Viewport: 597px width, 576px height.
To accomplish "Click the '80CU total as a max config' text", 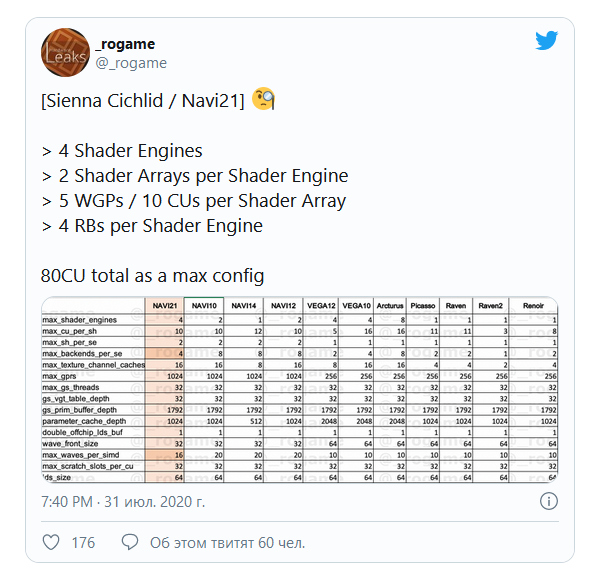I will [152, 275].
